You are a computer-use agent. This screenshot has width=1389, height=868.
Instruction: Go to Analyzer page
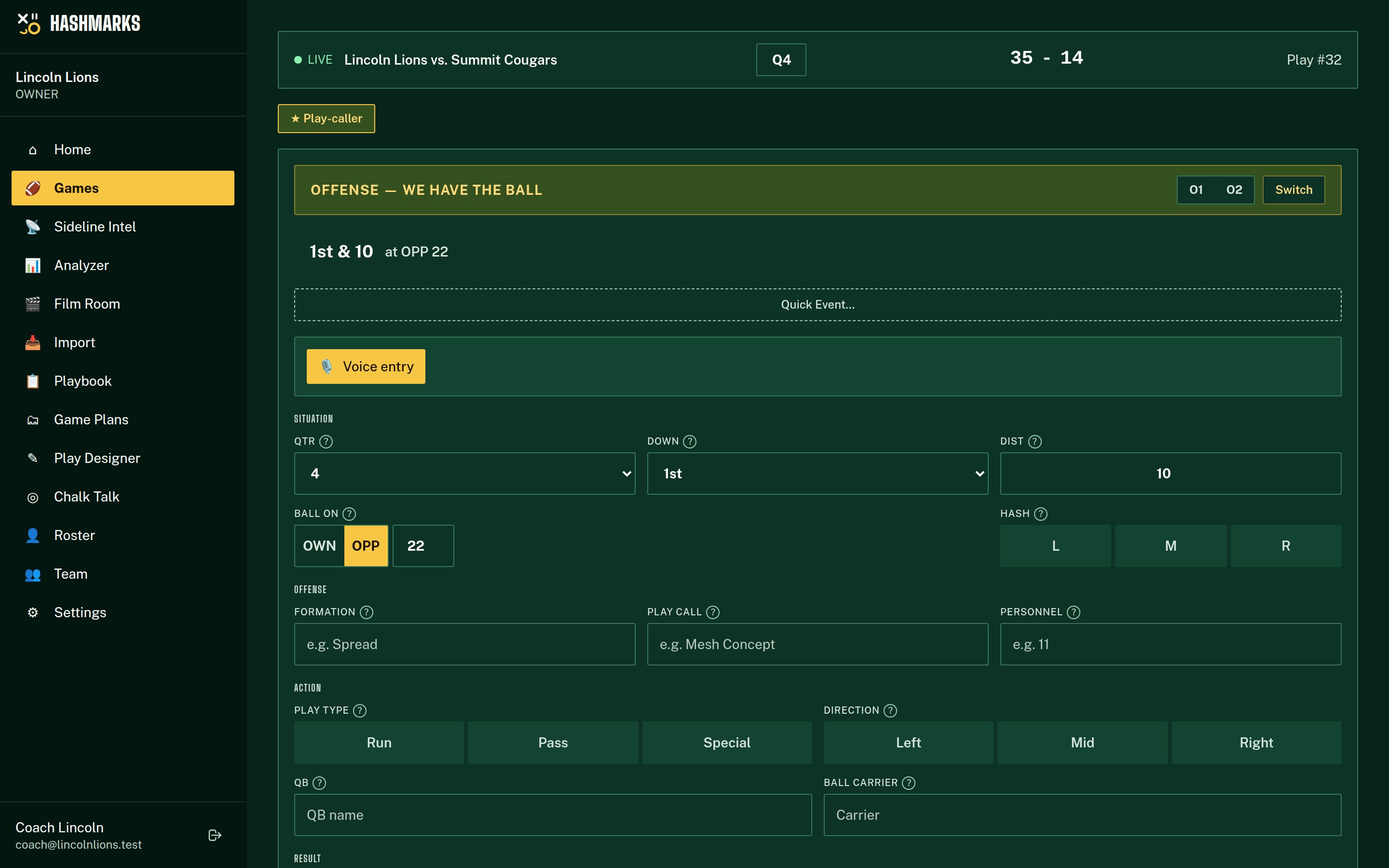tap(123, 265)
